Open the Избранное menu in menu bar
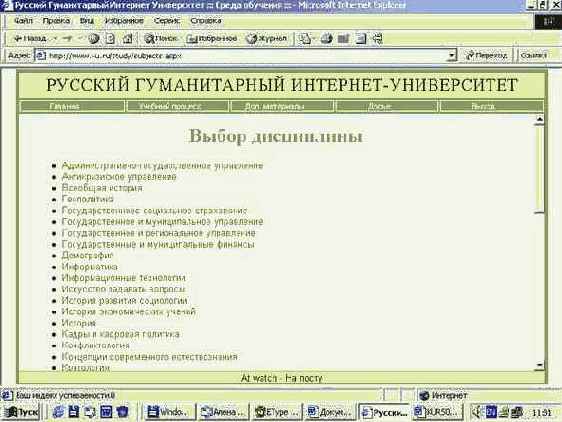 pyautogui.click(x=124, y=21)
